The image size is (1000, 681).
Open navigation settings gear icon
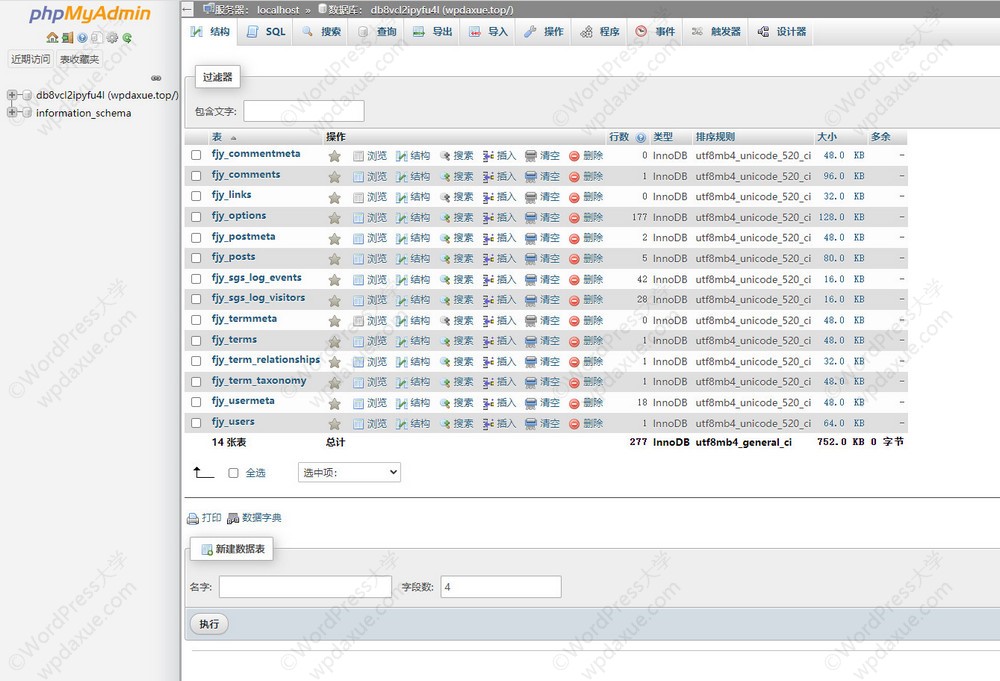point(112,38)
